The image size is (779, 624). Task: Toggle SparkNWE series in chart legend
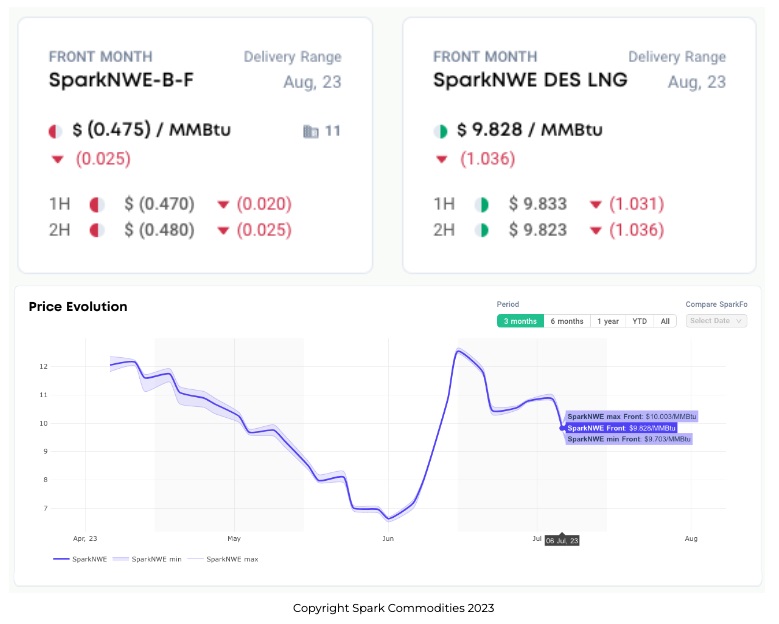pyautogui.click(x=80, y=559)
